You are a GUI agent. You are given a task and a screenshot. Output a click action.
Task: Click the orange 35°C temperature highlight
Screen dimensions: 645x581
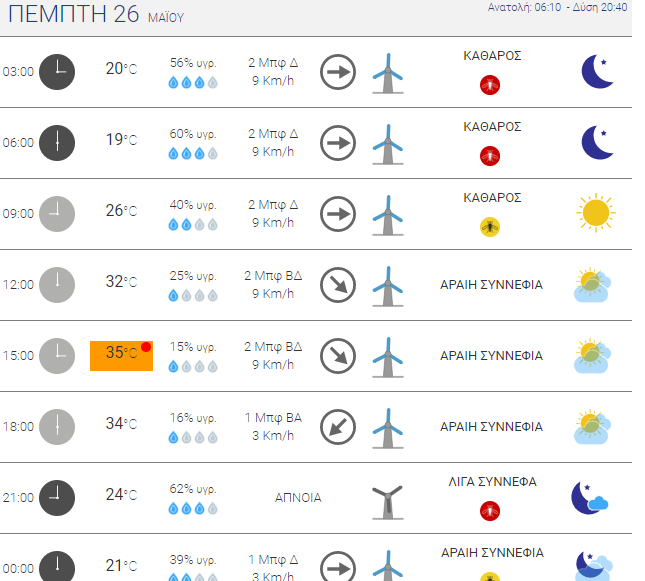tap(121, 354)
